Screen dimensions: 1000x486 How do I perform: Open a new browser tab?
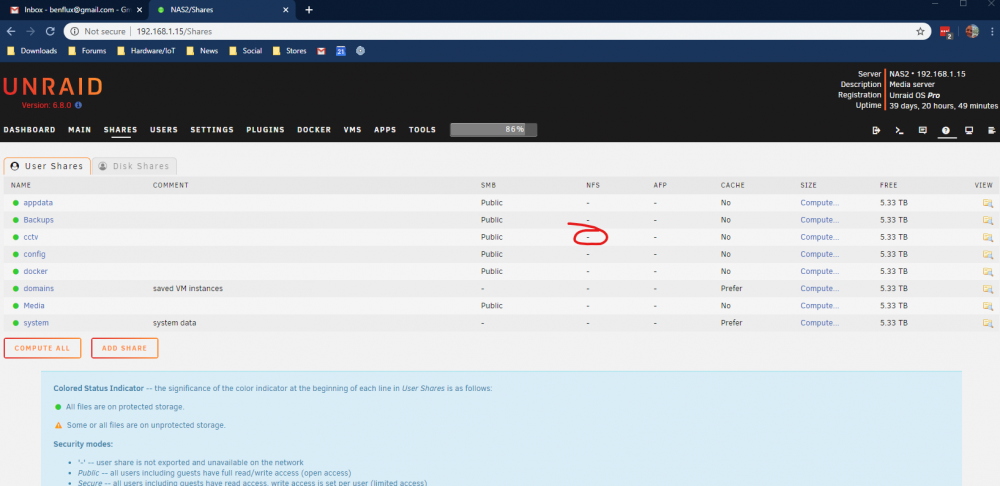click(309, 10)
